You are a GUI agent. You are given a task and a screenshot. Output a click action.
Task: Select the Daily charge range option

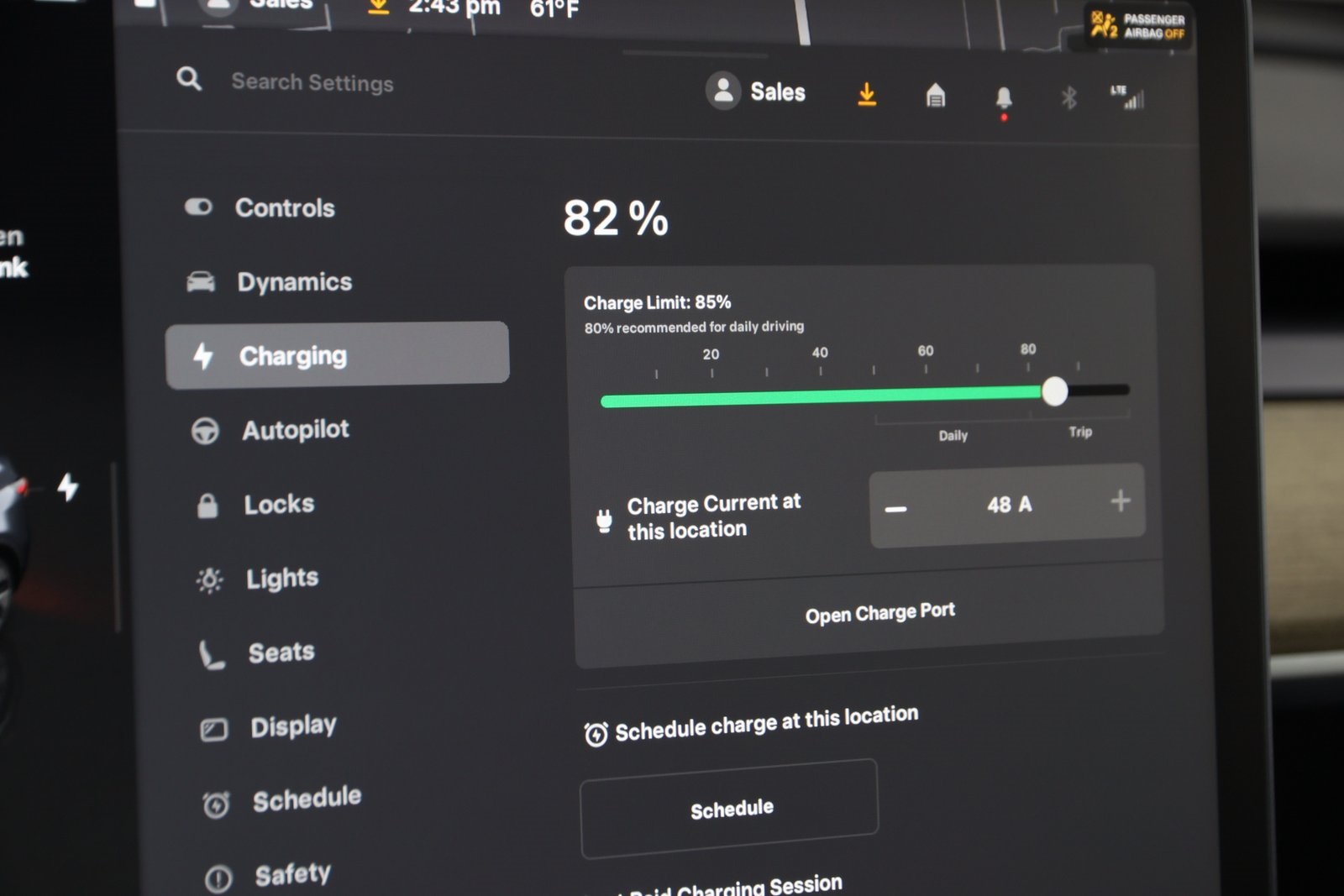point(953,435)
